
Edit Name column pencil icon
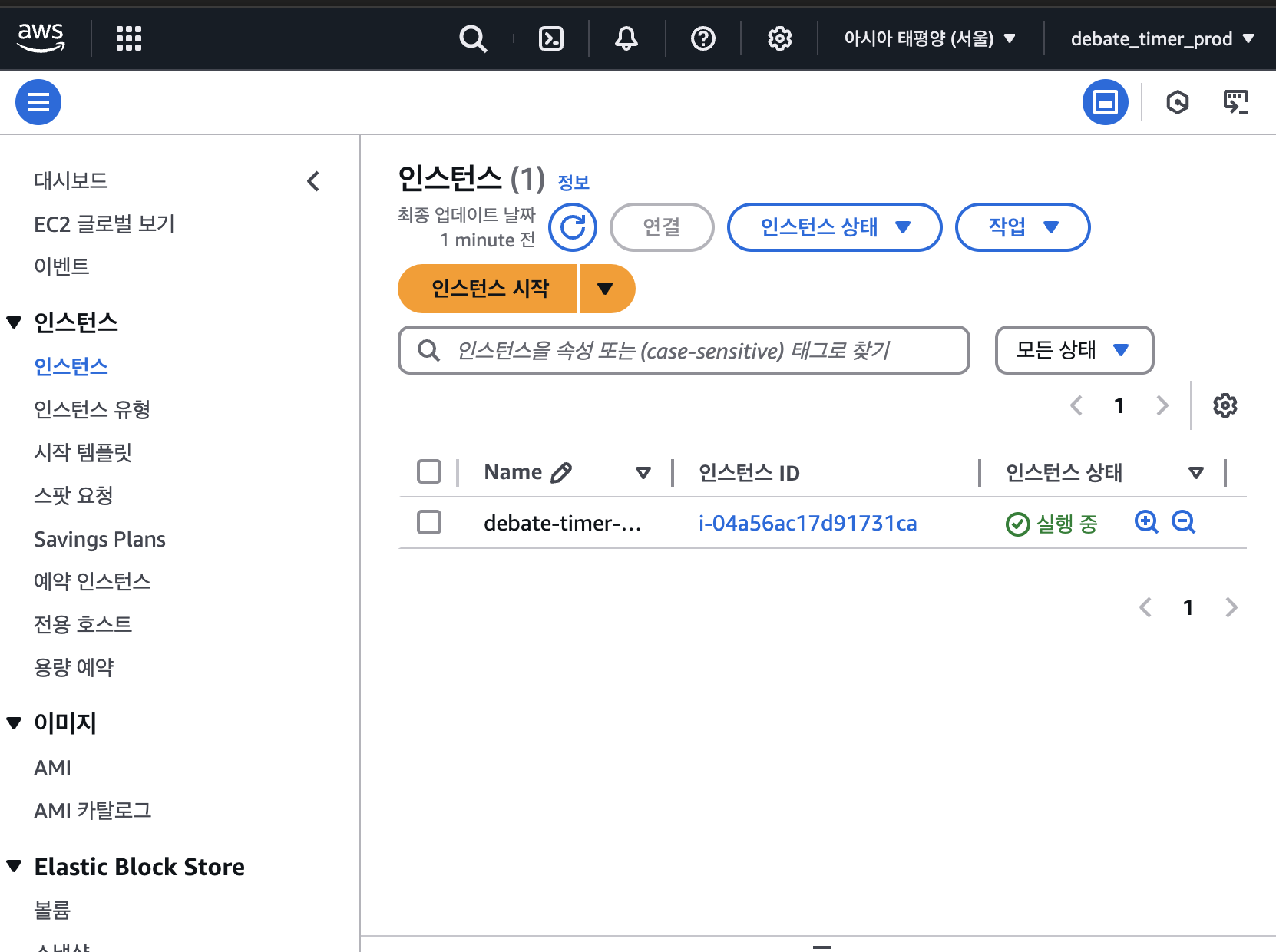tap(562, 472)
